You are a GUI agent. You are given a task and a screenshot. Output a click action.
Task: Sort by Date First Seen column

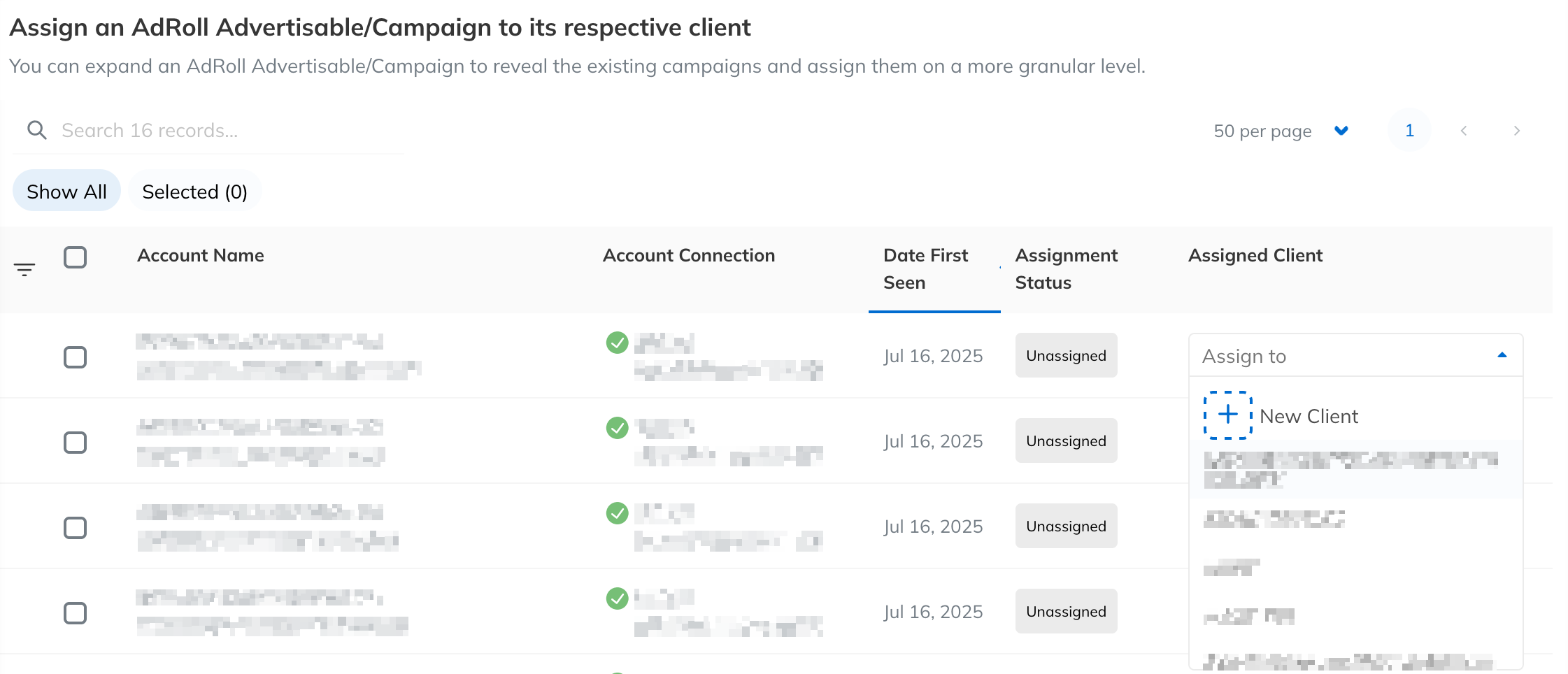(925, 268)
